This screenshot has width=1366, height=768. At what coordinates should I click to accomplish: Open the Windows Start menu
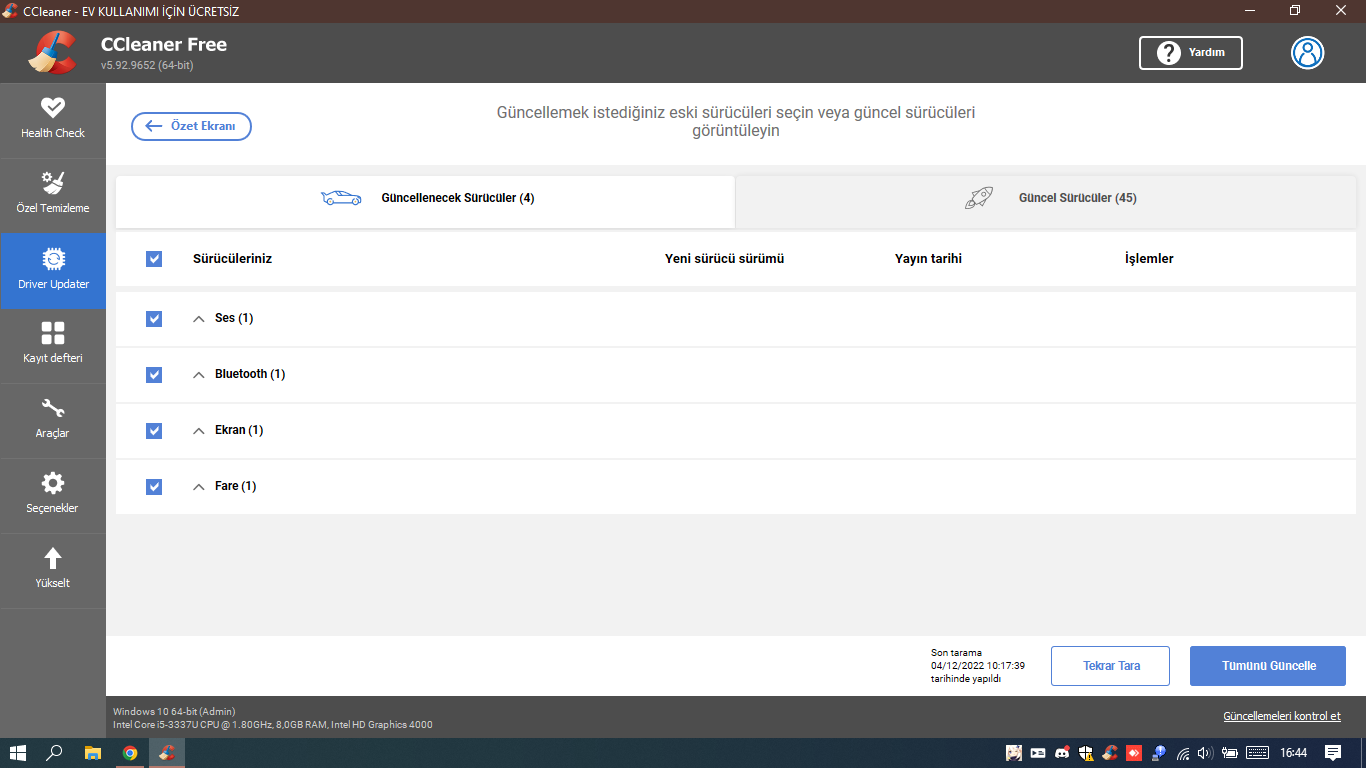tap(18, 753)
